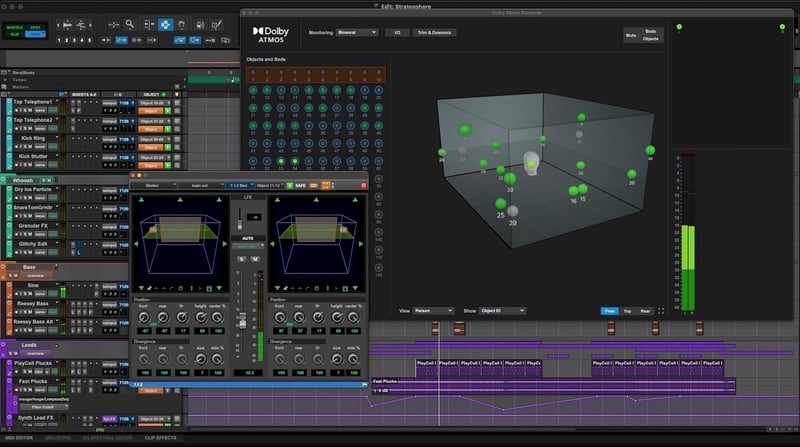Switch to the Rear view tab

[645, 311]
